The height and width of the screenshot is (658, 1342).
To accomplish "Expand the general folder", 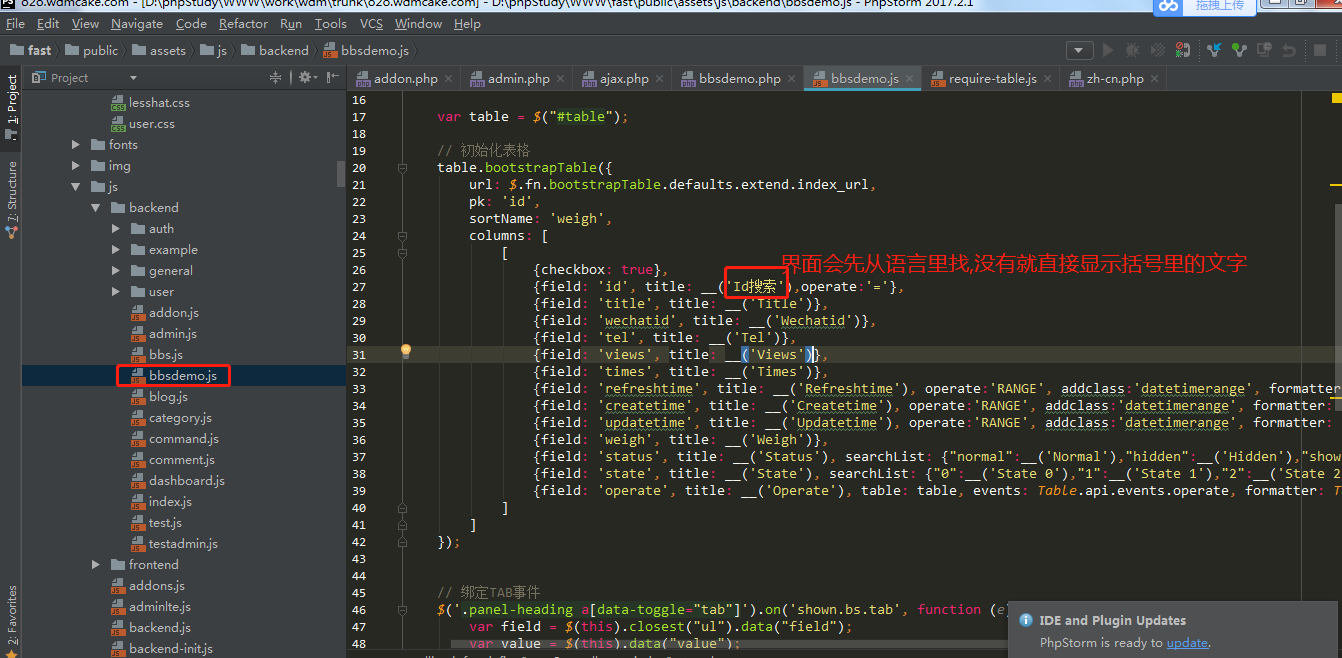I will point(116,271).
